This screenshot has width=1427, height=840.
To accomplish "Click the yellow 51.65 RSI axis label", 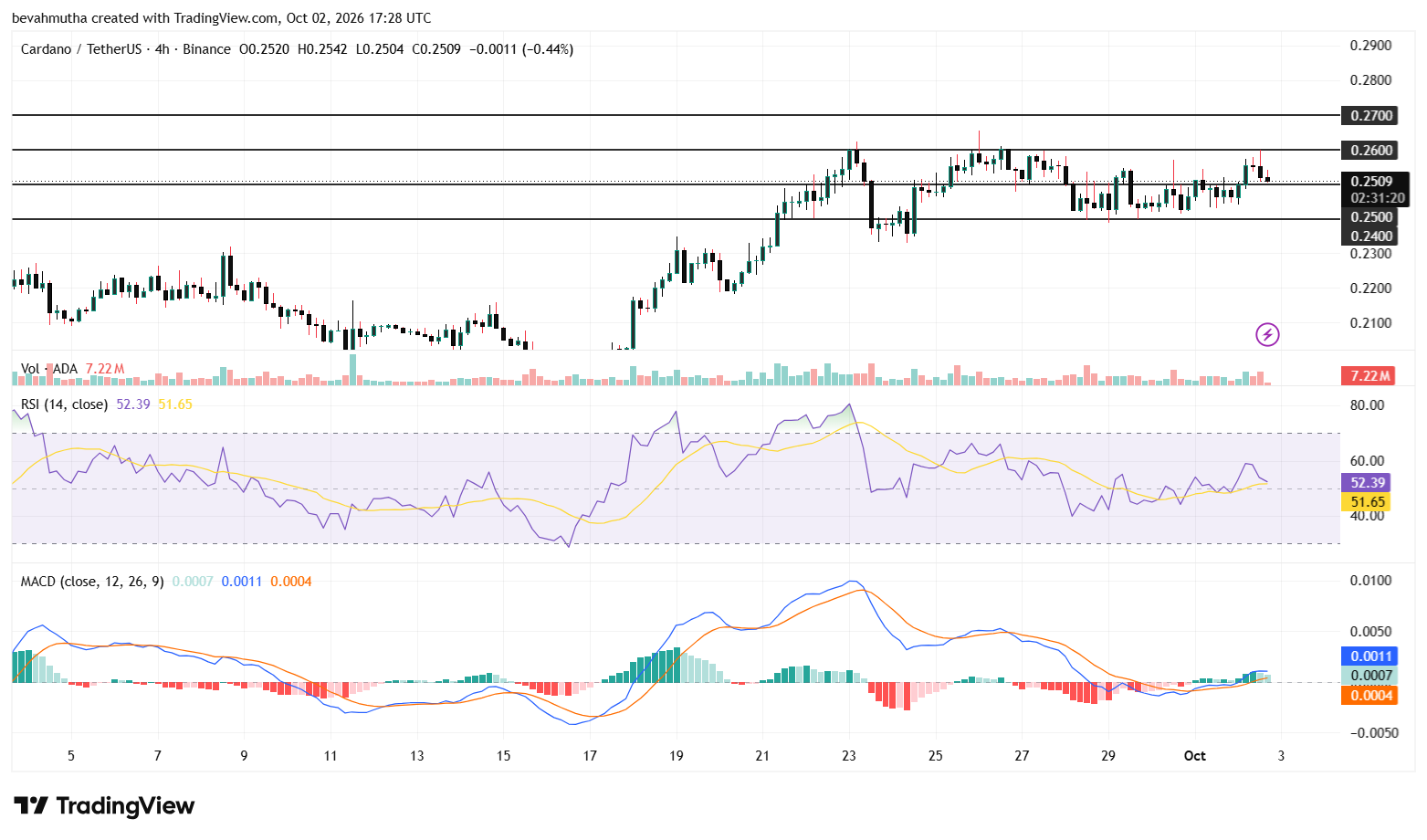I will tap(1368, 502).
